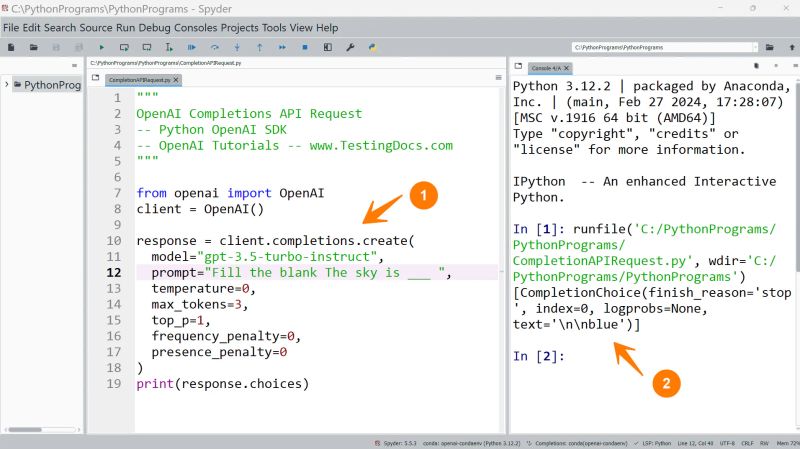Open the Tools menu
Viewport: 800px width, 449px height.
click(x=274, y=28)
